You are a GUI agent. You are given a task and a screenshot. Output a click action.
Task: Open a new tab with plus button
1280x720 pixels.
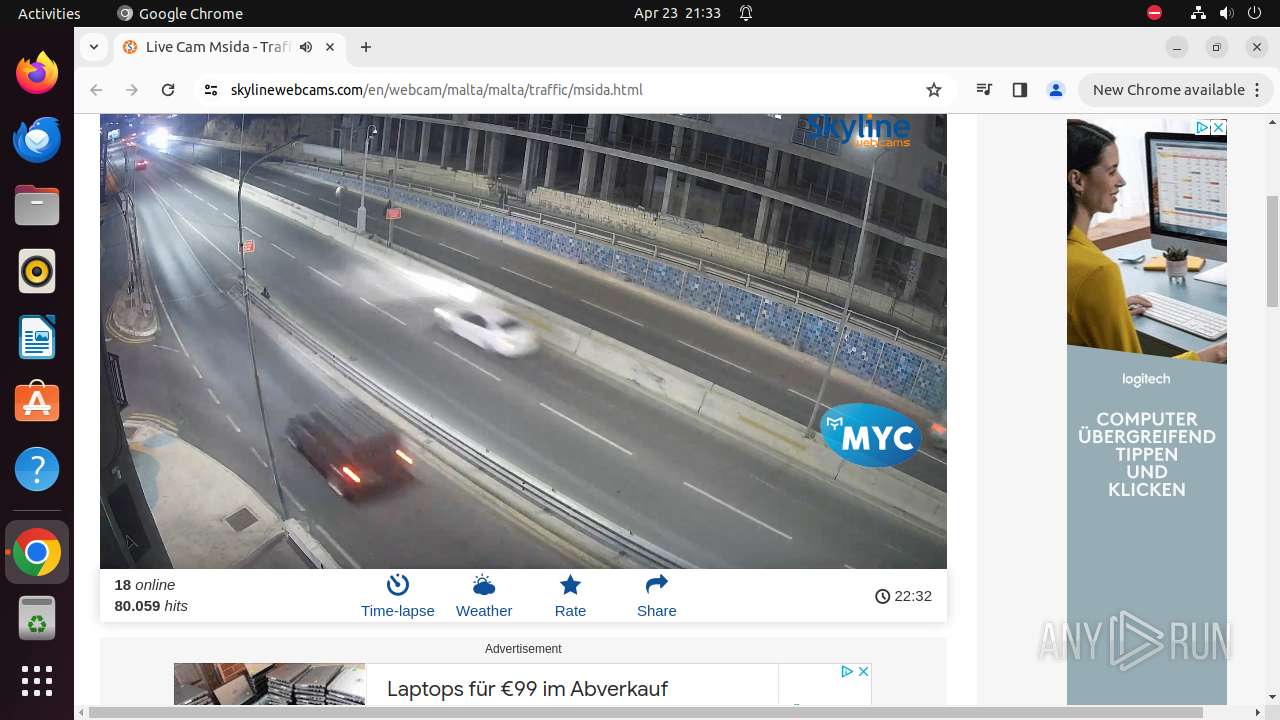point(366,47)
